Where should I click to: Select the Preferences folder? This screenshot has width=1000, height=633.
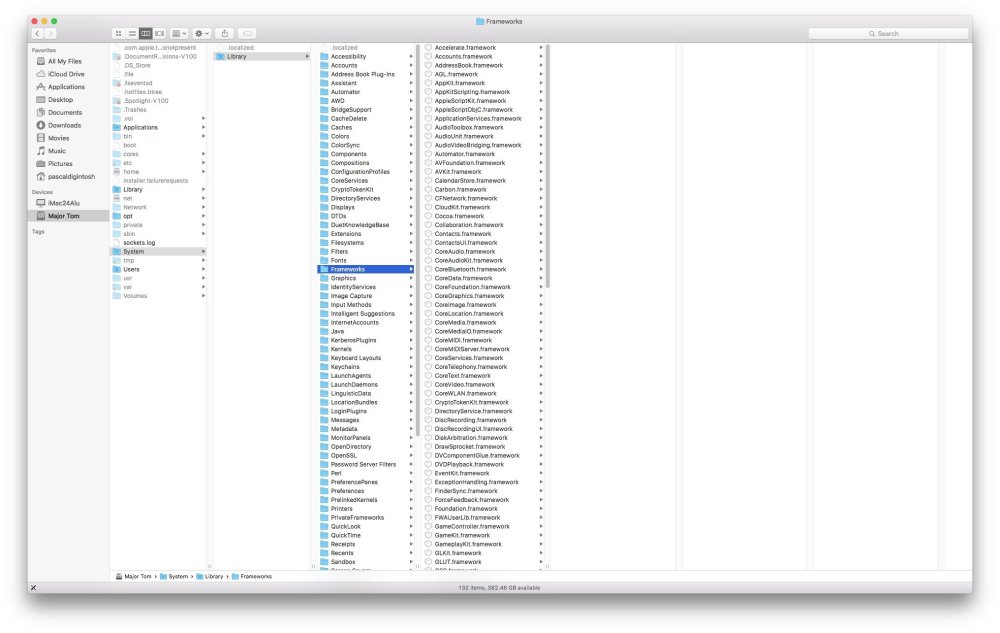point(366,491)
